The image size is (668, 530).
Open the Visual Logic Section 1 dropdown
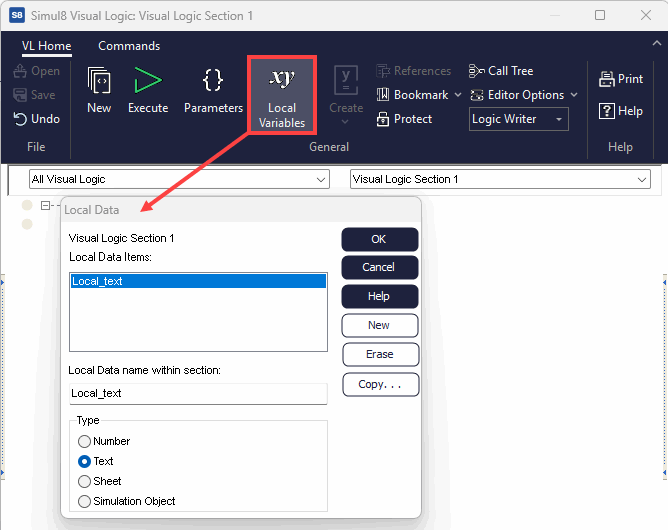[500, 179]
